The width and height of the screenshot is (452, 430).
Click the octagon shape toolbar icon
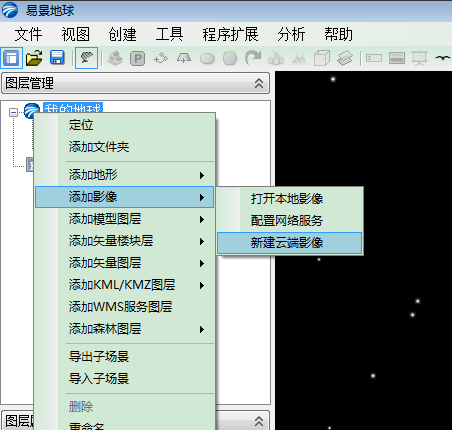230,59
